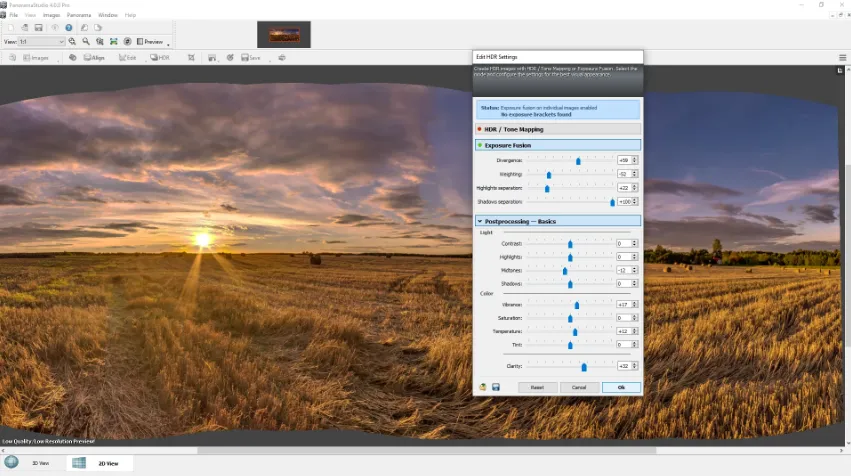Click the 2D View grid icon
Image resolution: width=851 pixels, height=476 pixels.
79,462
